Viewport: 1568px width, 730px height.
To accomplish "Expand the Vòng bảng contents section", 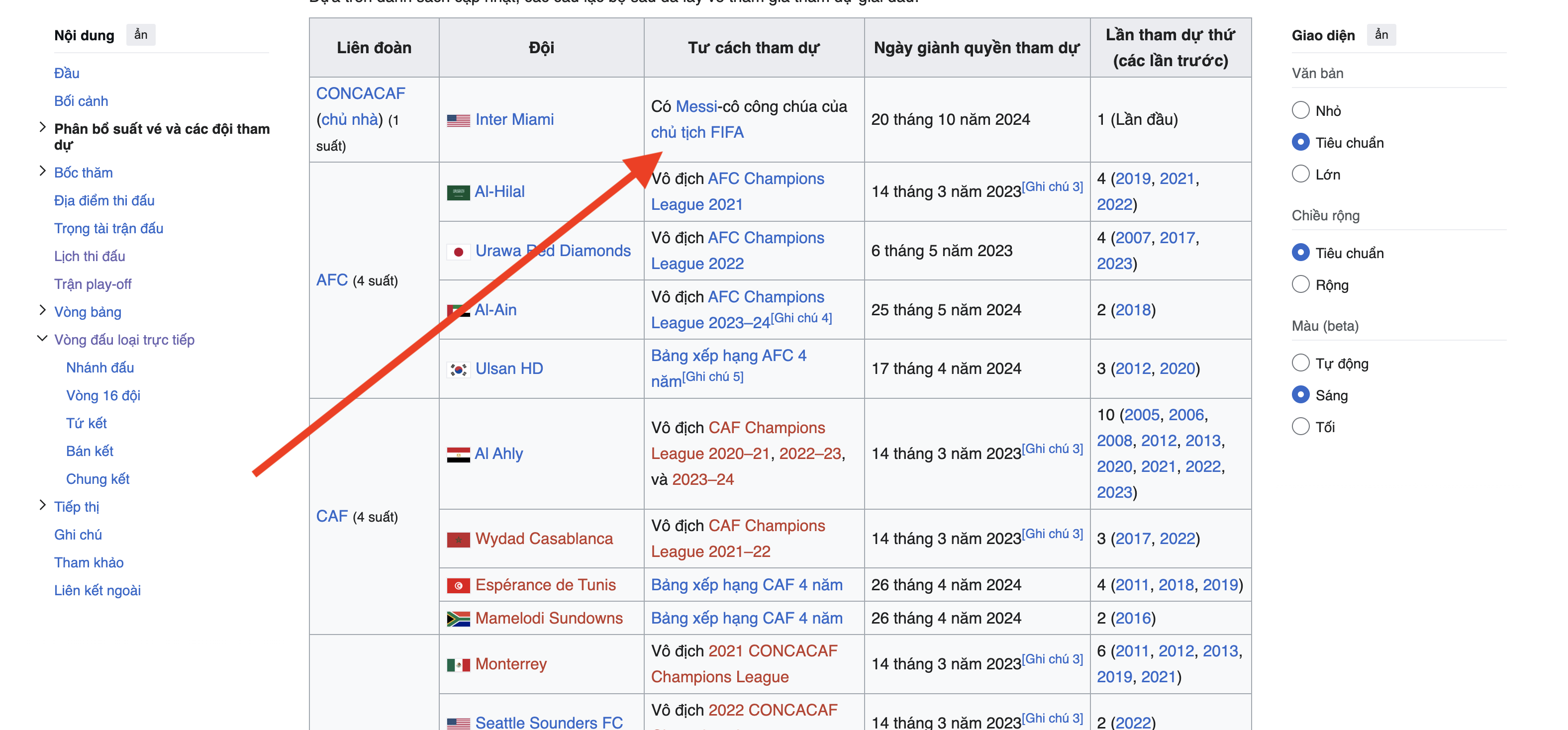I will pos(42,311).
